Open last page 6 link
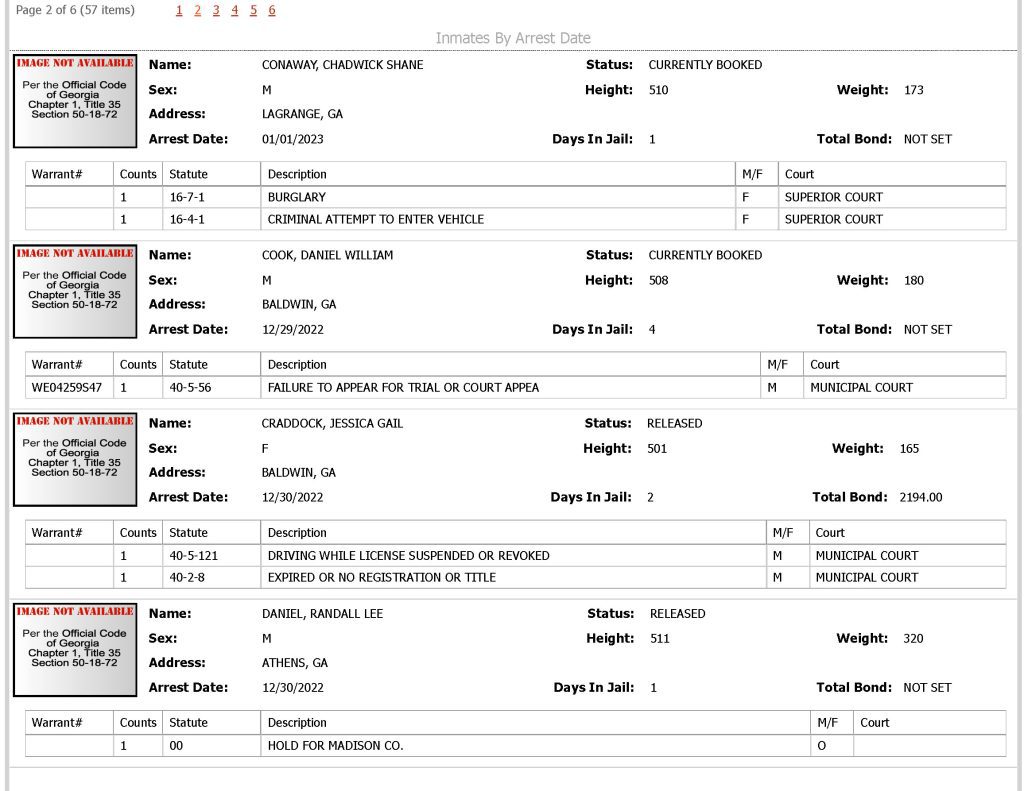 click(272, 10)
